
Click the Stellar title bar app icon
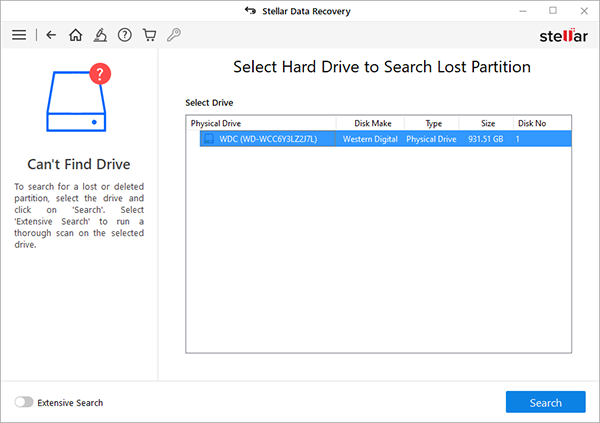point(250,11)
